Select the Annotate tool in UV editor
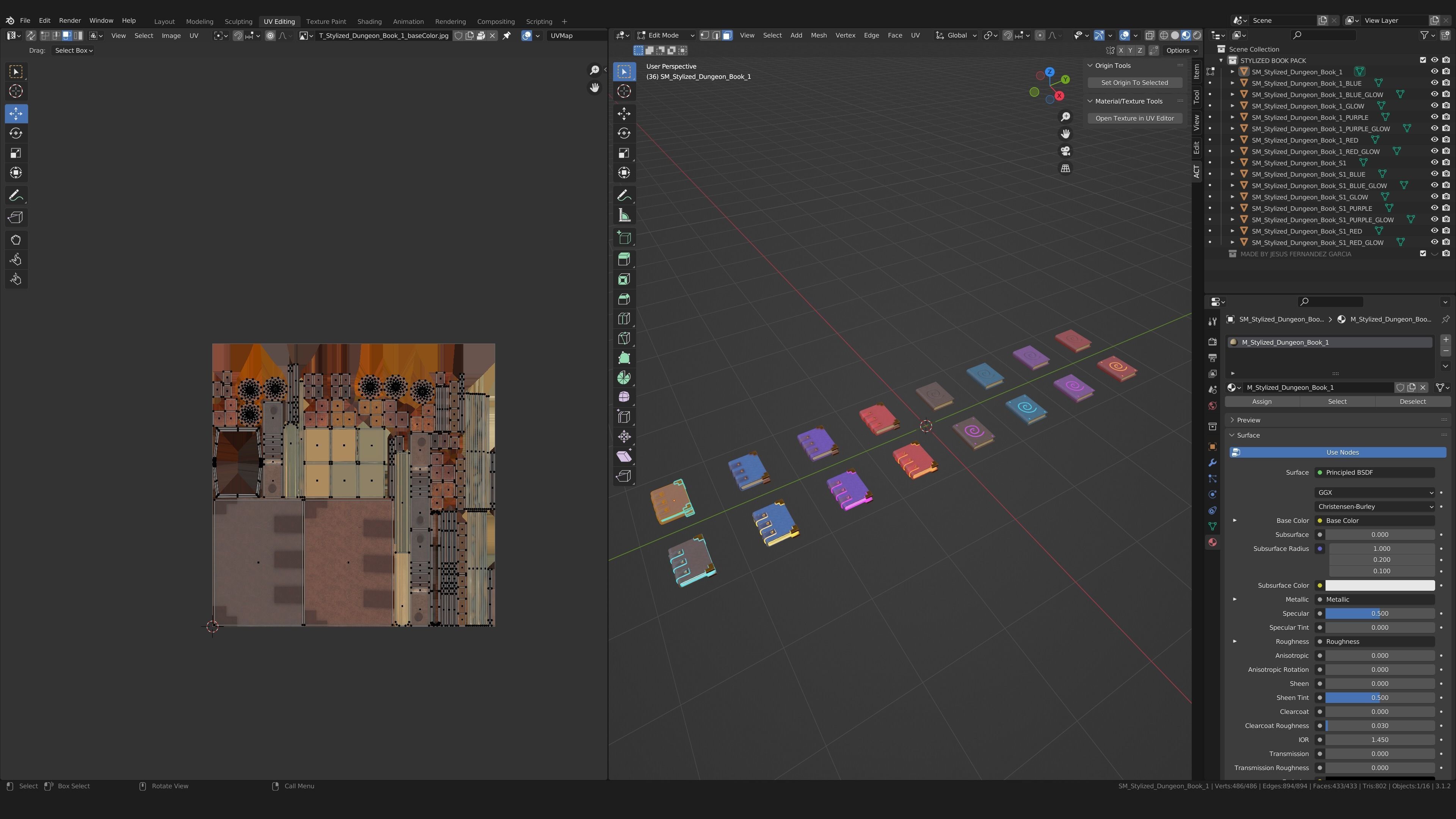 click(x=16, y=196)
